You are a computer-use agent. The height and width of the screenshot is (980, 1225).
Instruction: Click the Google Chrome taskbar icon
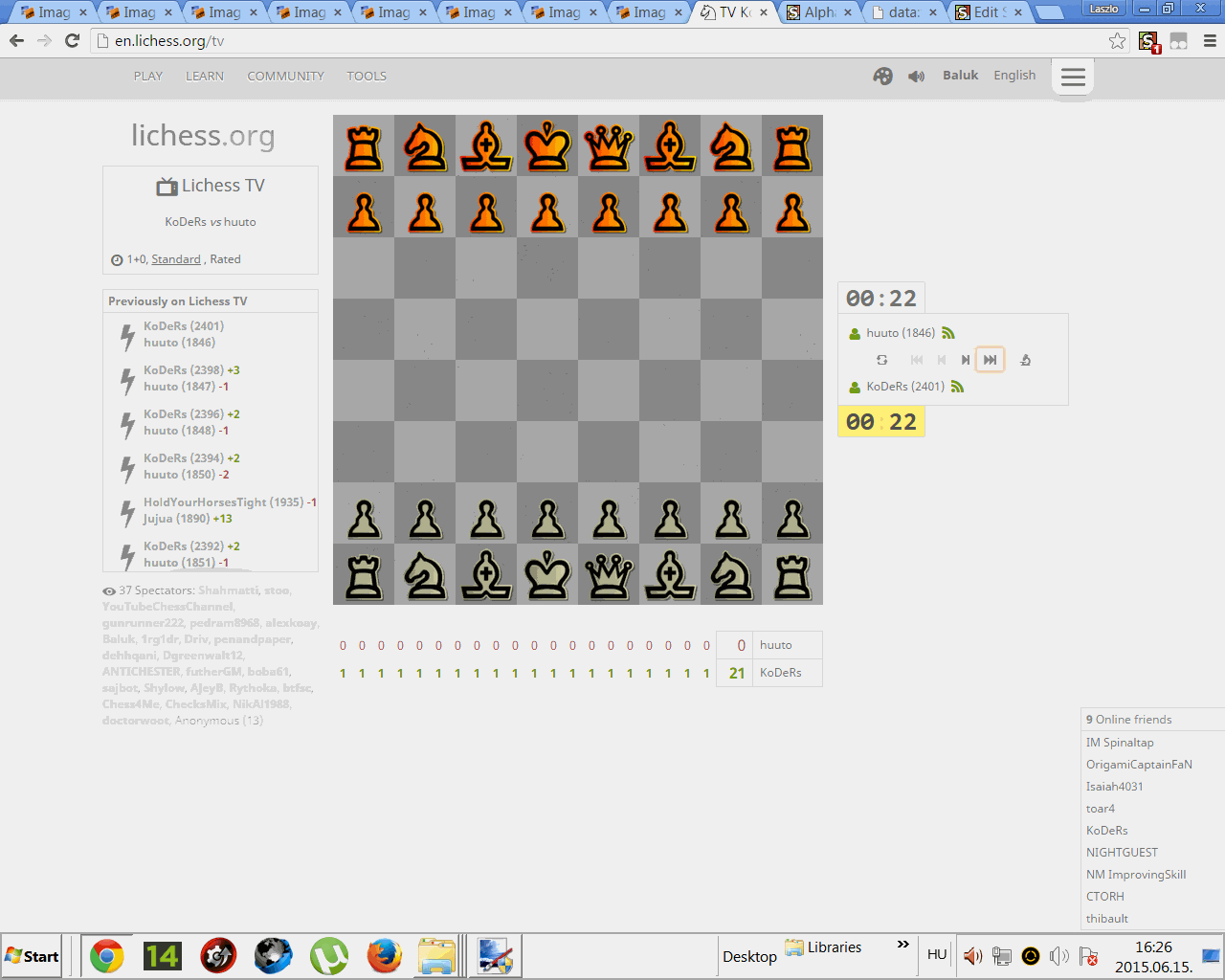coord(107,956)
